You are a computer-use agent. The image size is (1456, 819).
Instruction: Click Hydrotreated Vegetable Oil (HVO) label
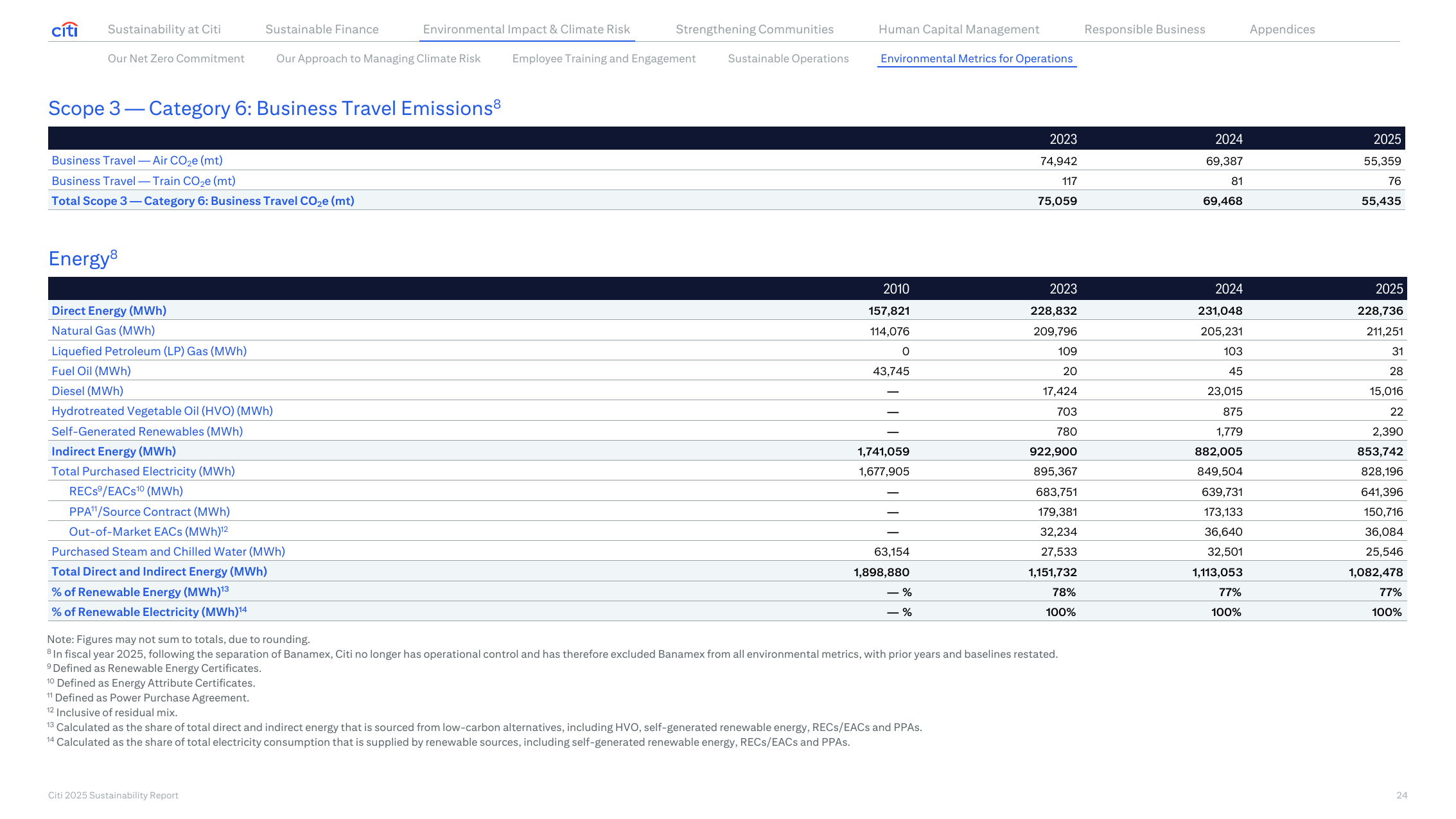162,411
